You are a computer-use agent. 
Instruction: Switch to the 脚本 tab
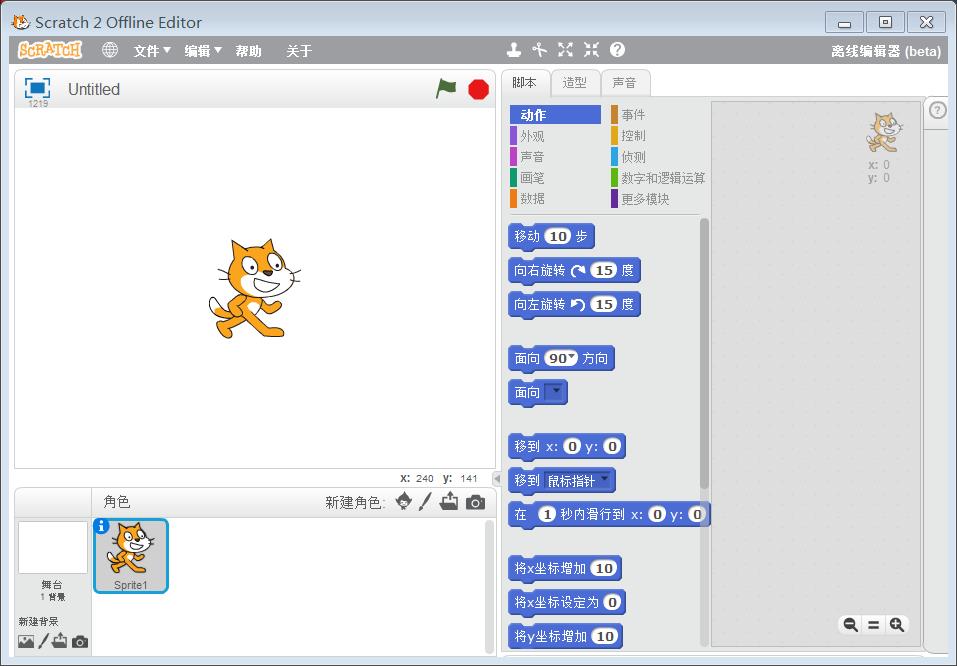coord(525,82)
